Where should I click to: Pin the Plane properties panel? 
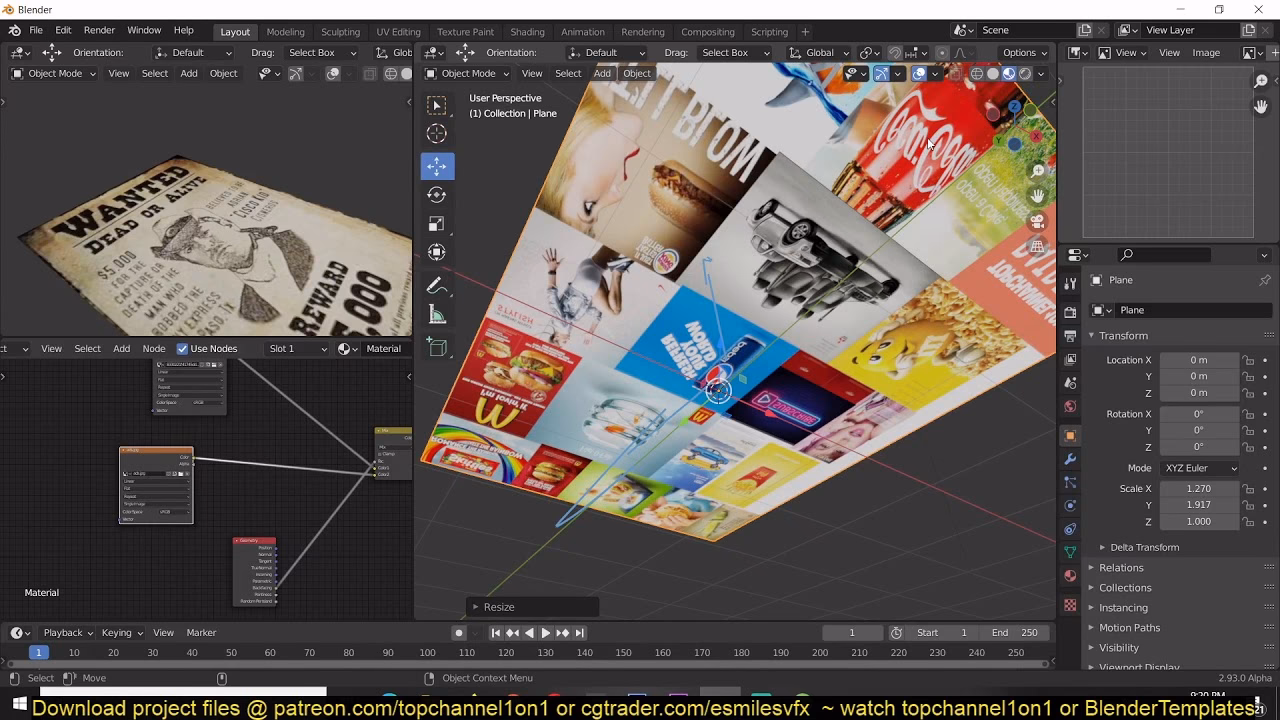(1265, 280)
